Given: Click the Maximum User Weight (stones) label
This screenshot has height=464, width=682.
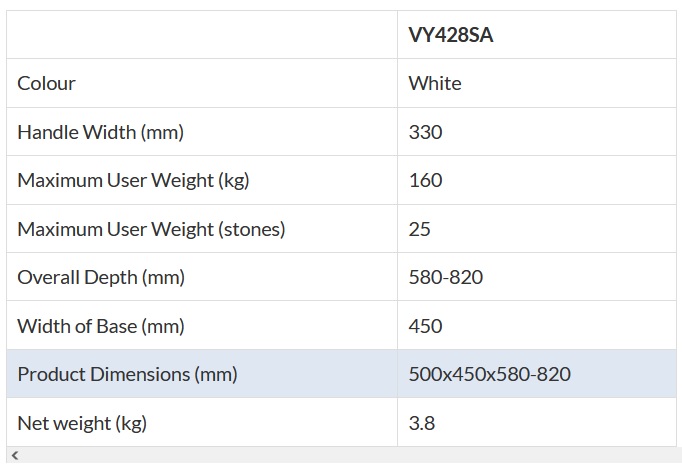Looking at the screenshot, I should pos(151,229).
